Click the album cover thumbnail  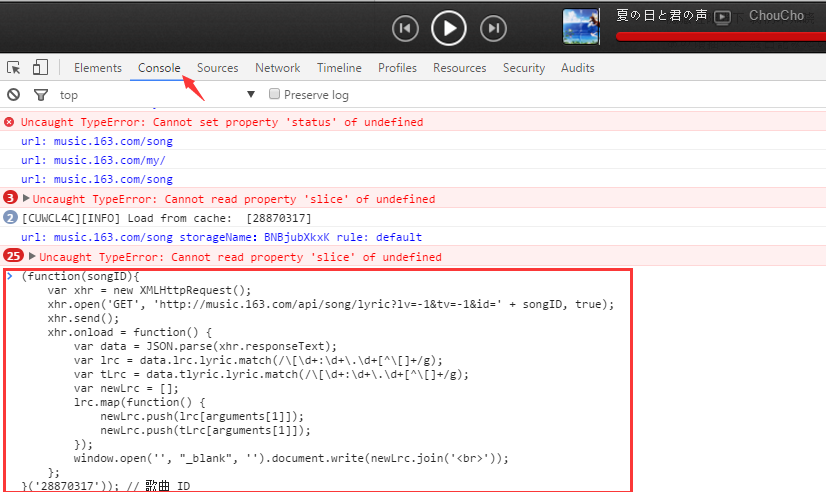(x=581, y=27)
